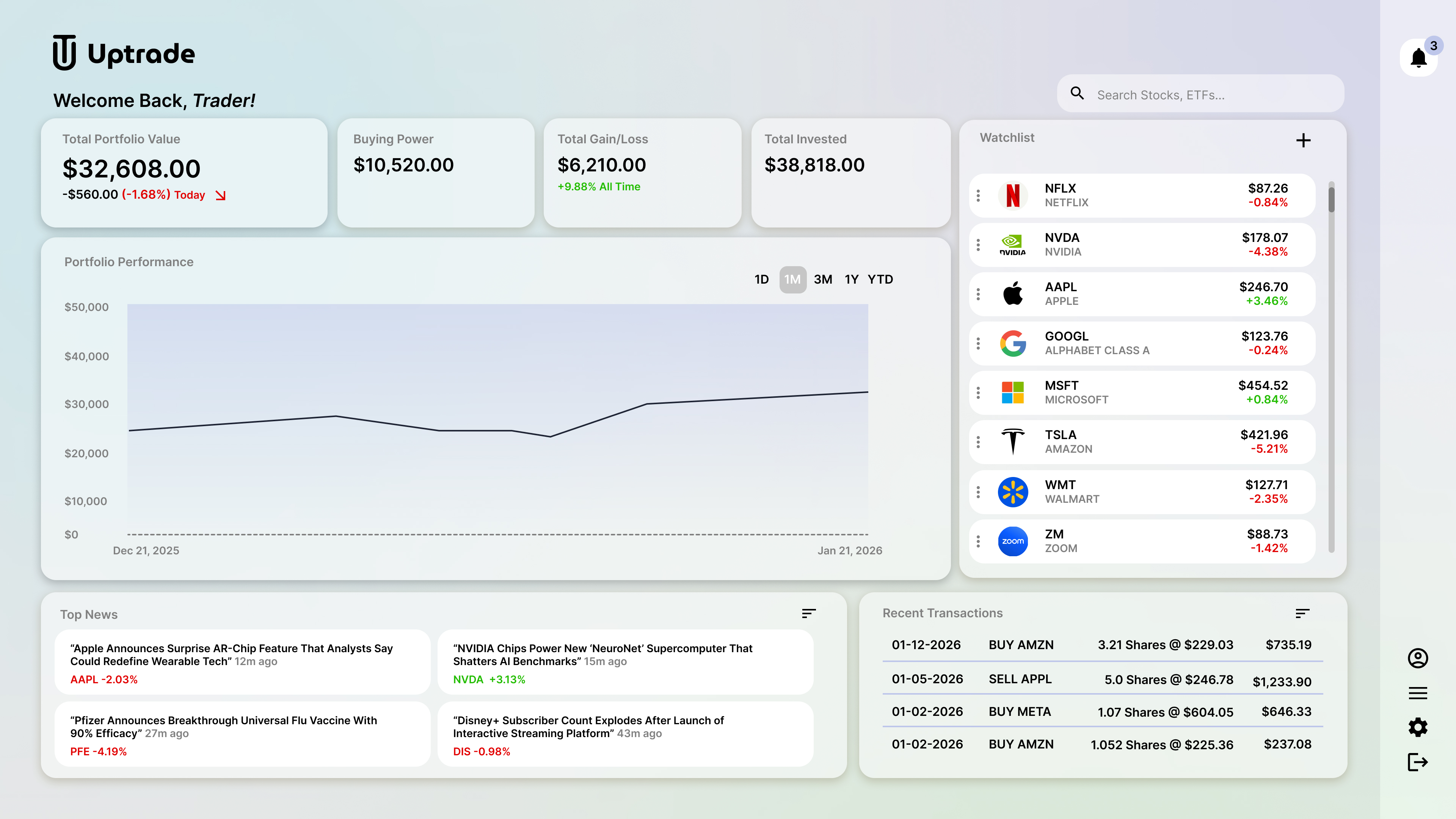Open the WMT row options menu dots
The height and width of the screenshot is (819, 1456).
978,492
